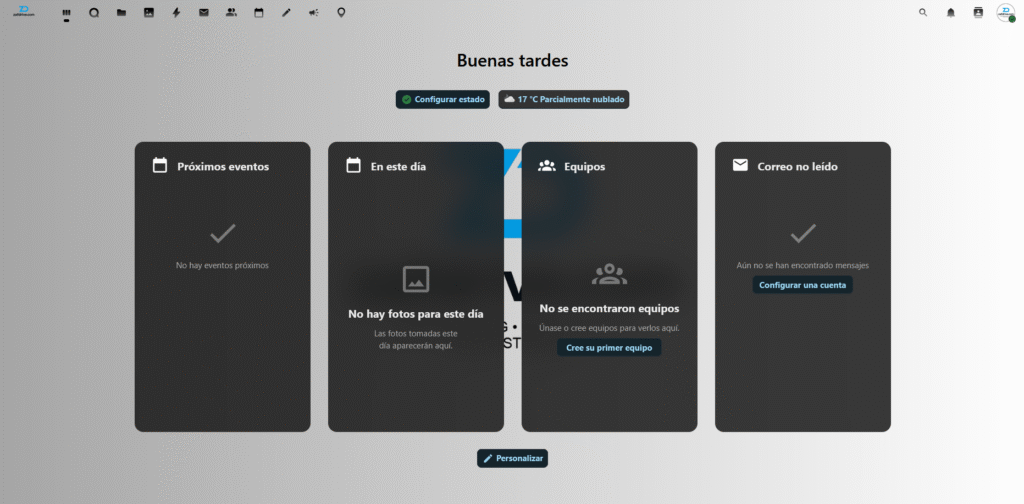Open the Maps location pin icon
The height and width of the screenshot is (504, 1024).
click(x=341, y=13)
